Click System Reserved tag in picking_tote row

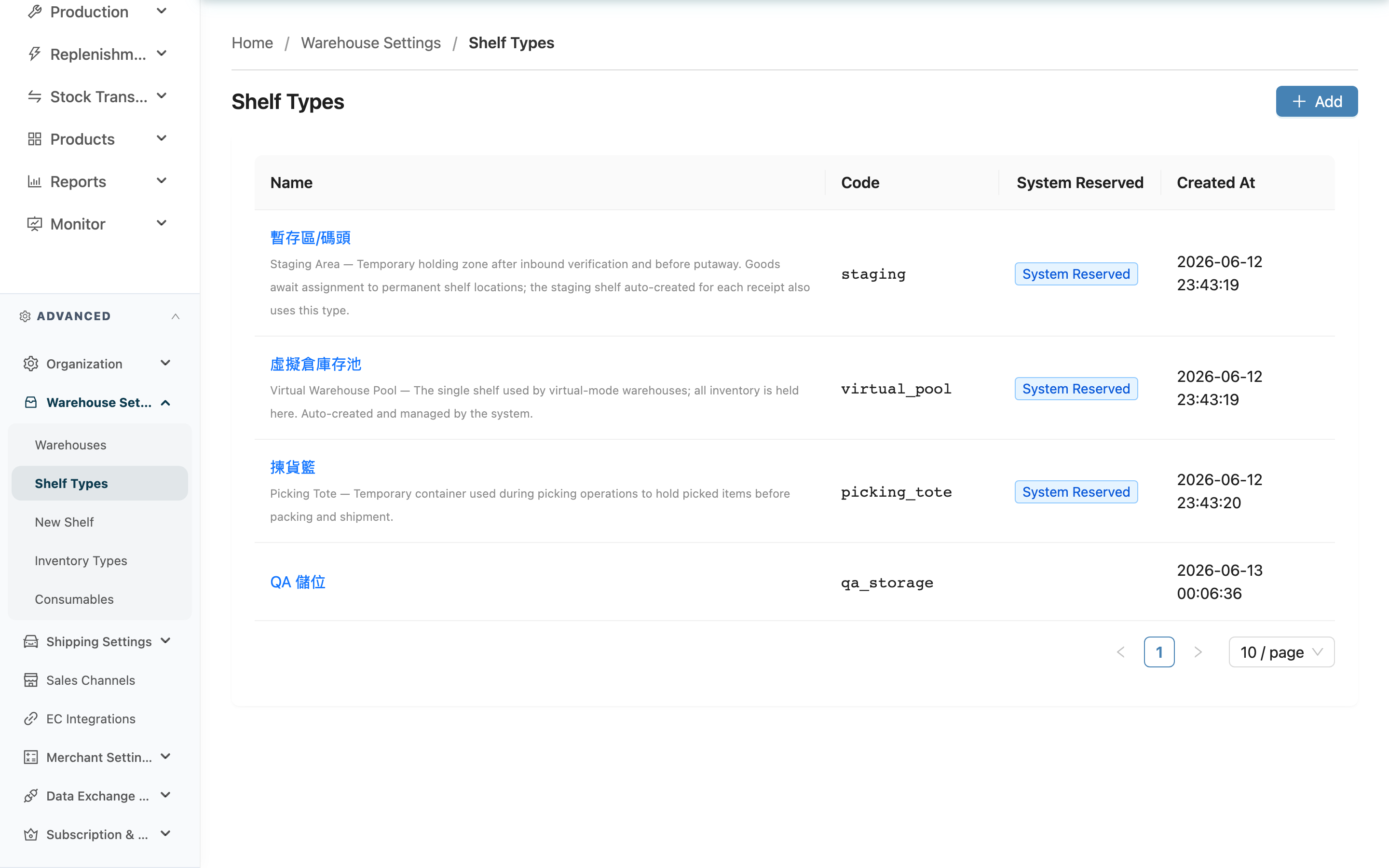click(1076, 492)
